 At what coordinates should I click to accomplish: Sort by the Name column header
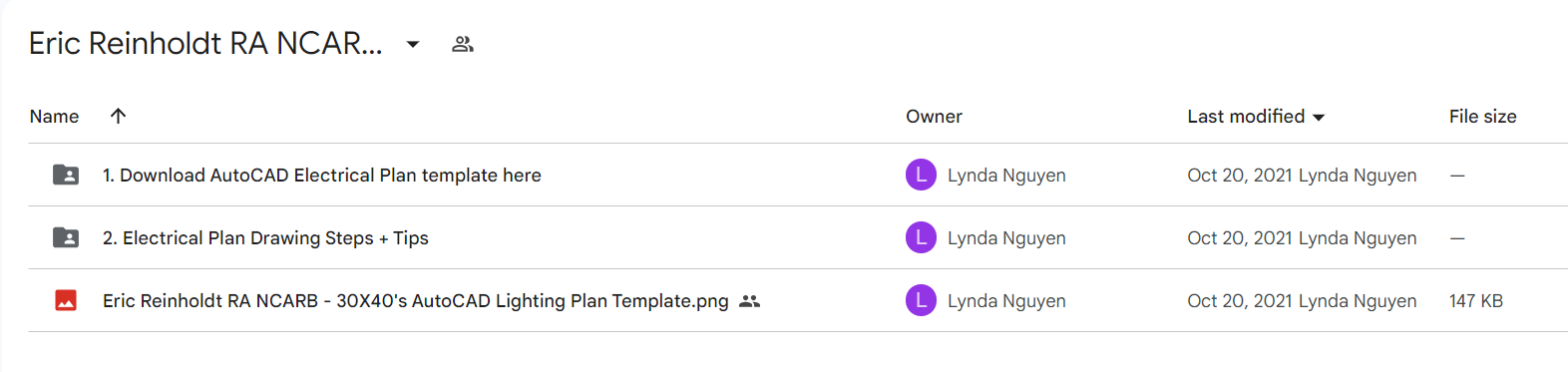coord(54,117)
